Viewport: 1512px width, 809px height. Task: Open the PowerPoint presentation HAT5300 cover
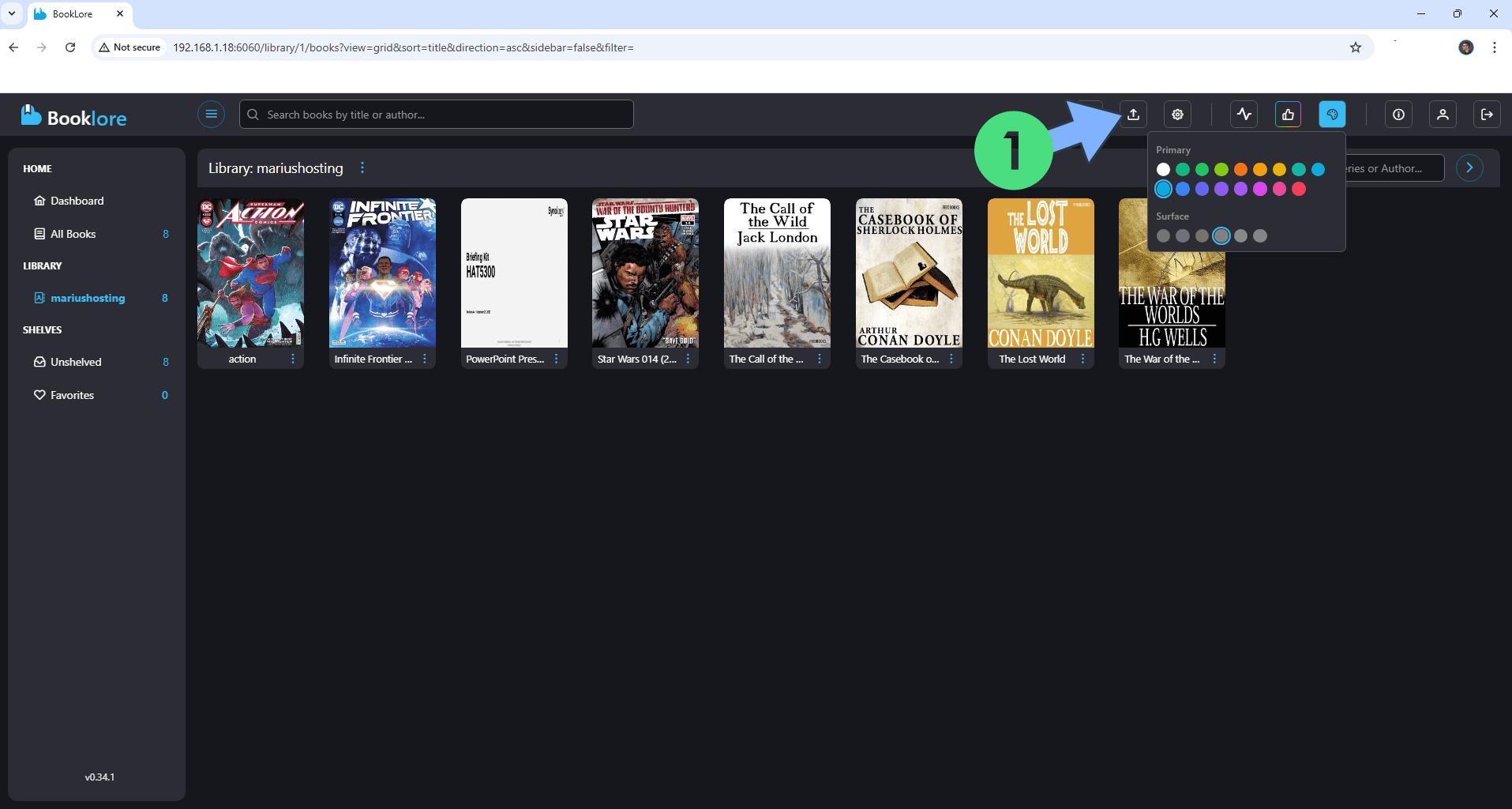tap(514, 273)
